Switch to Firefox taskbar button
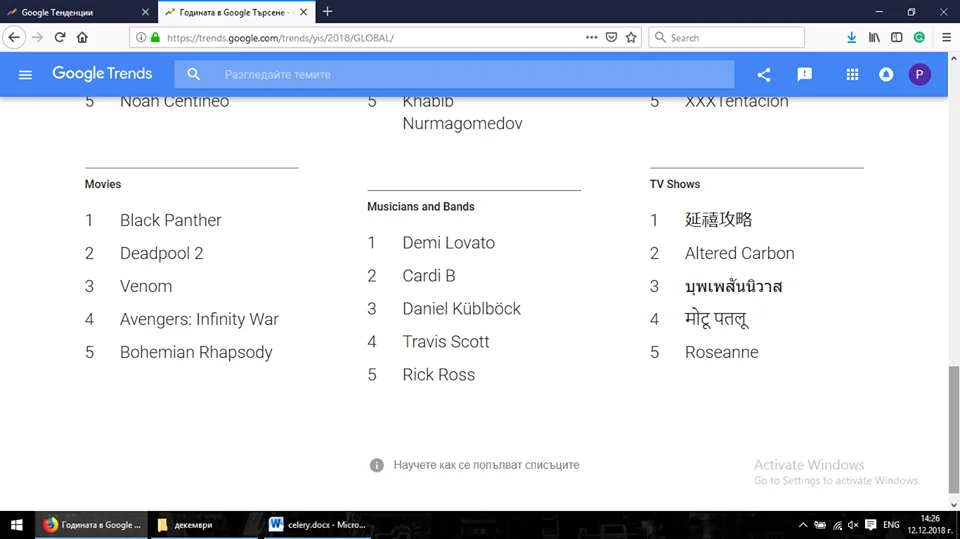 [92, 525]
